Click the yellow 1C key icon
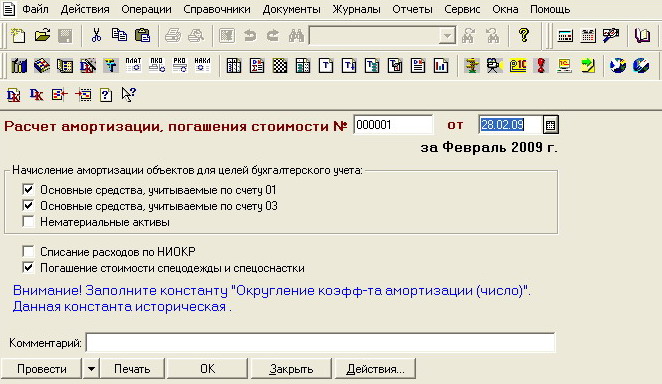The width and height of the screenshot is (662, 384). pos(518,66)
